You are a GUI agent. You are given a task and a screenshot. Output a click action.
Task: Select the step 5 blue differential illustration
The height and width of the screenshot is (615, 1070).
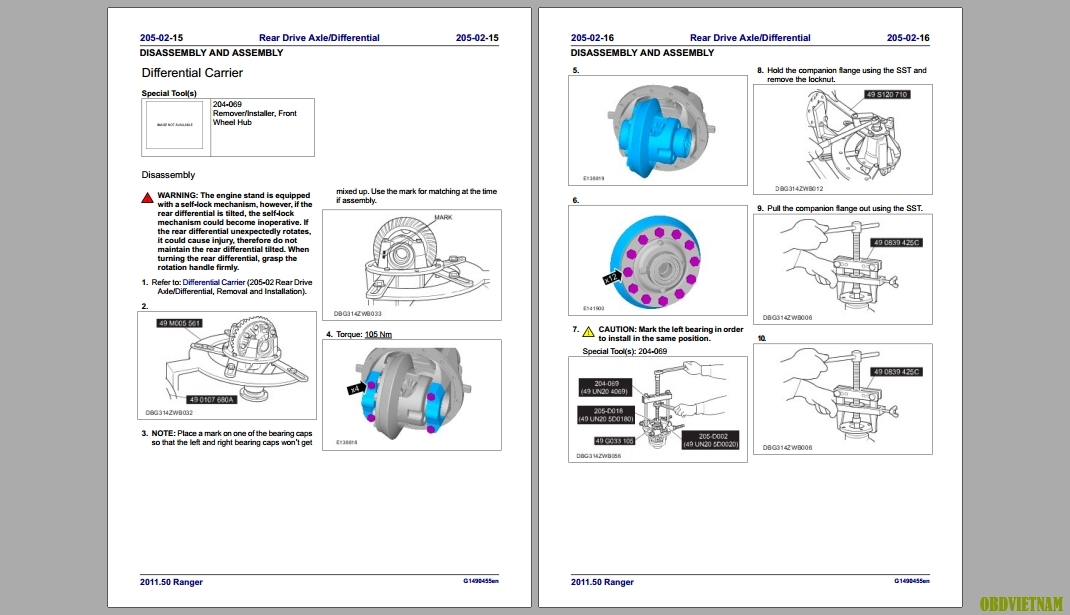click(658, 130)
